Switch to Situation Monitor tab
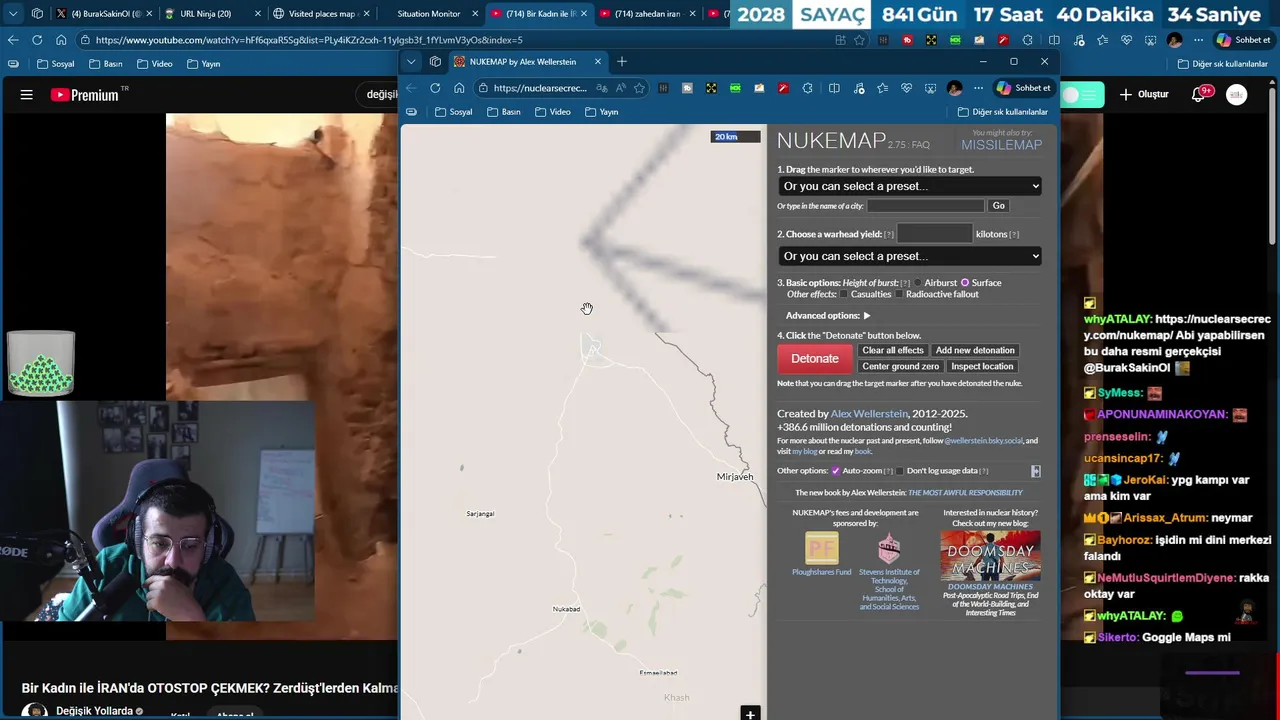This screenshot has width=1280, height=720. pos(429,14)
